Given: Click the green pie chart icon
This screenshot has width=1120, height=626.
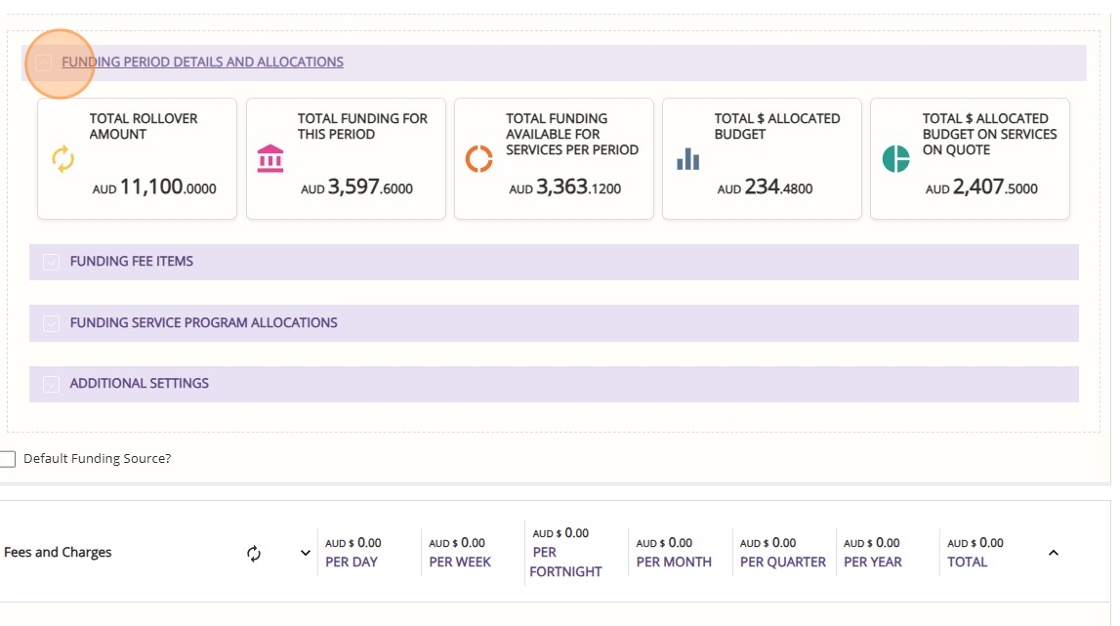Looking at the screenshot, I should tap(896, 159).
